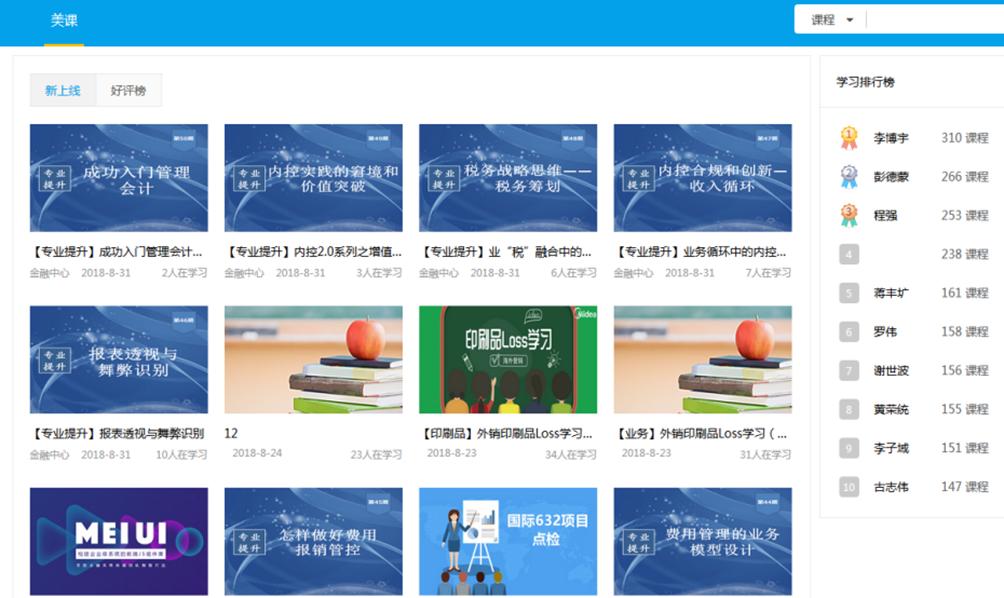Click the rank 4 badge icon
1004x598 pixels.
[x=848, y=254]
